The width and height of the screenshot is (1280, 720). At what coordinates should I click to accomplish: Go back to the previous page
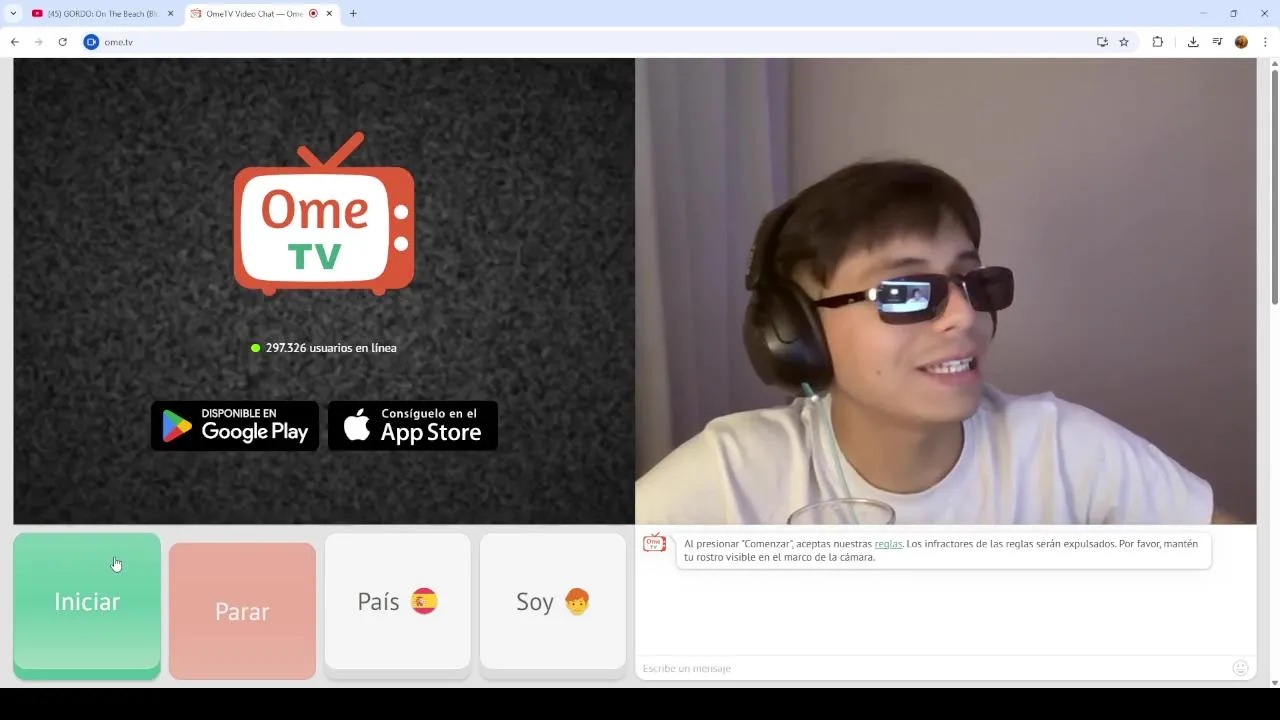[x=15, y=42]
